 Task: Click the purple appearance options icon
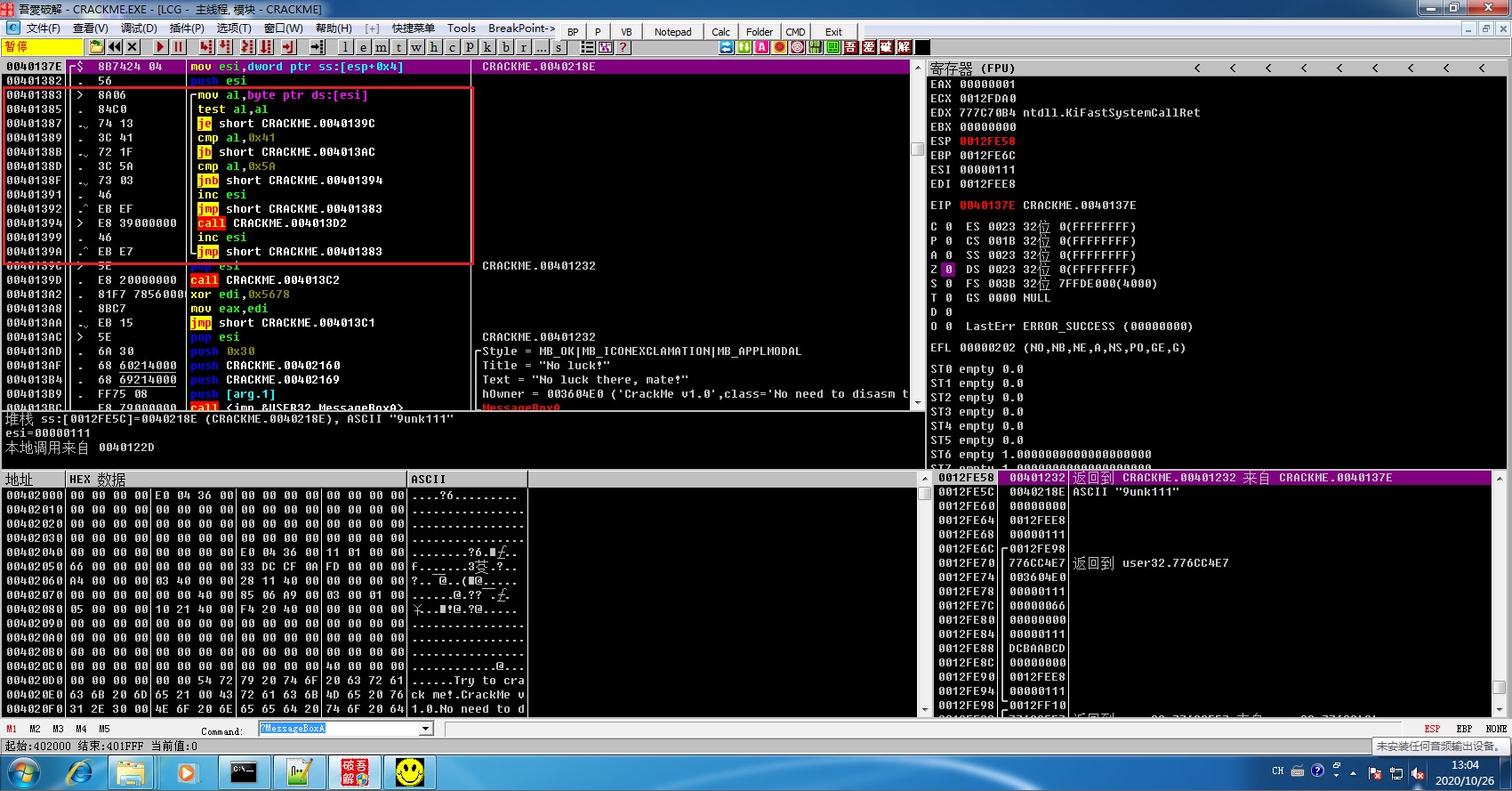[606, 47]
